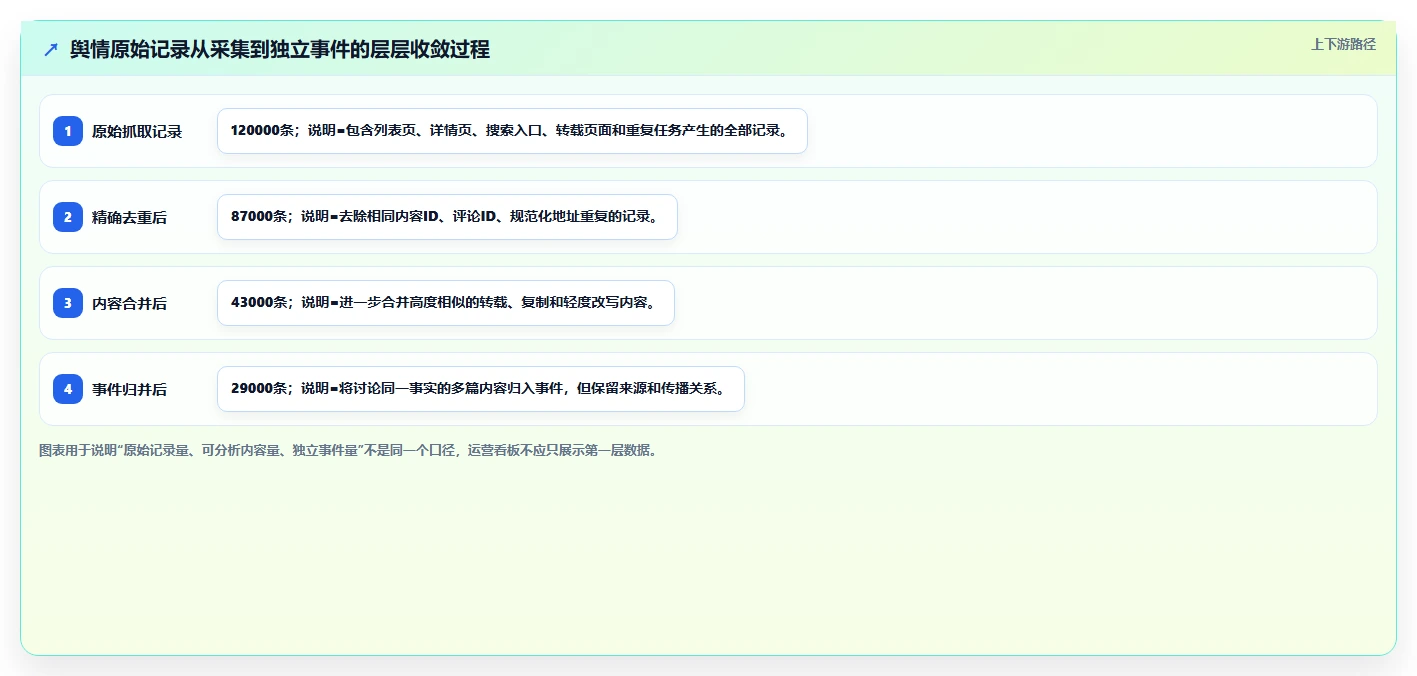Click the blue step number 4 badge
The width and height of the screenshot is (1417, 676).
(68, 389)
